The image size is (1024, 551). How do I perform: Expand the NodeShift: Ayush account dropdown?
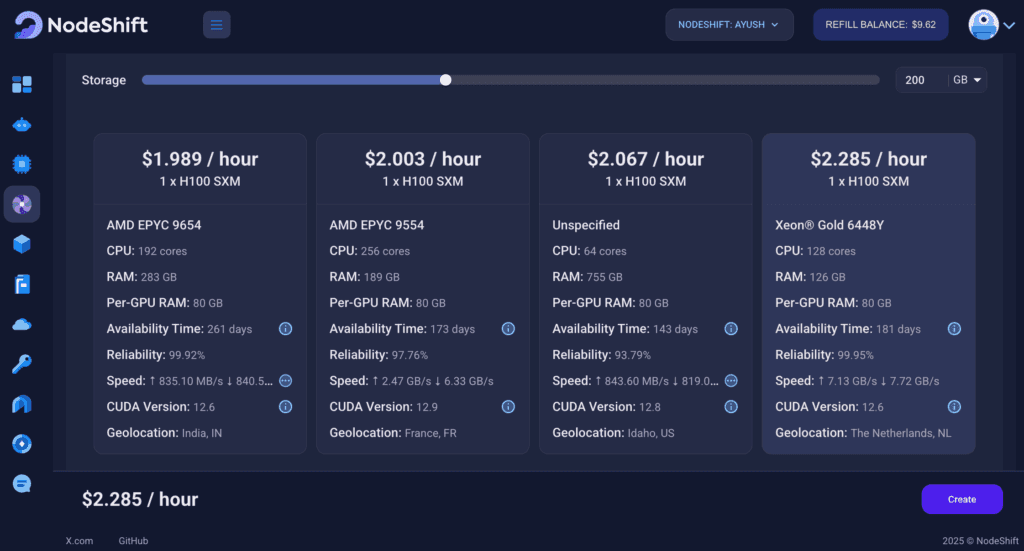729,25
